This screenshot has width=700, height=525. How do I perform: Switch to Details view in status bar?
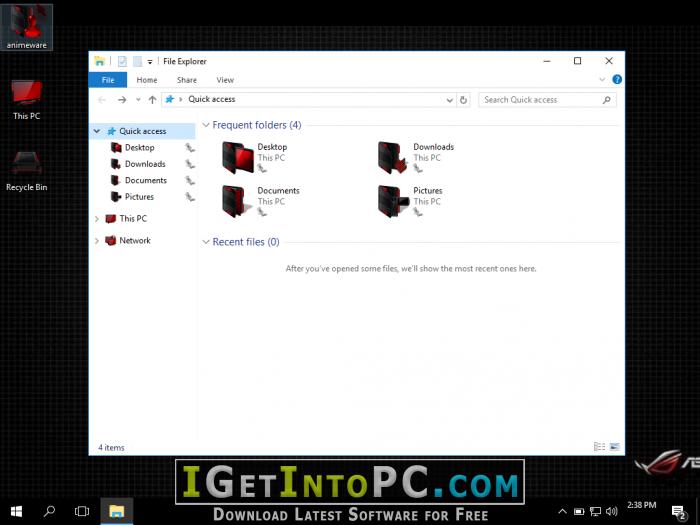[x=599, y=446]
